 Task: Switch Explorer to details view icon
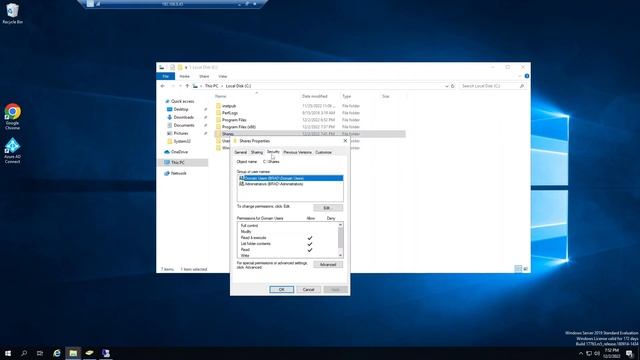[518, 269]
